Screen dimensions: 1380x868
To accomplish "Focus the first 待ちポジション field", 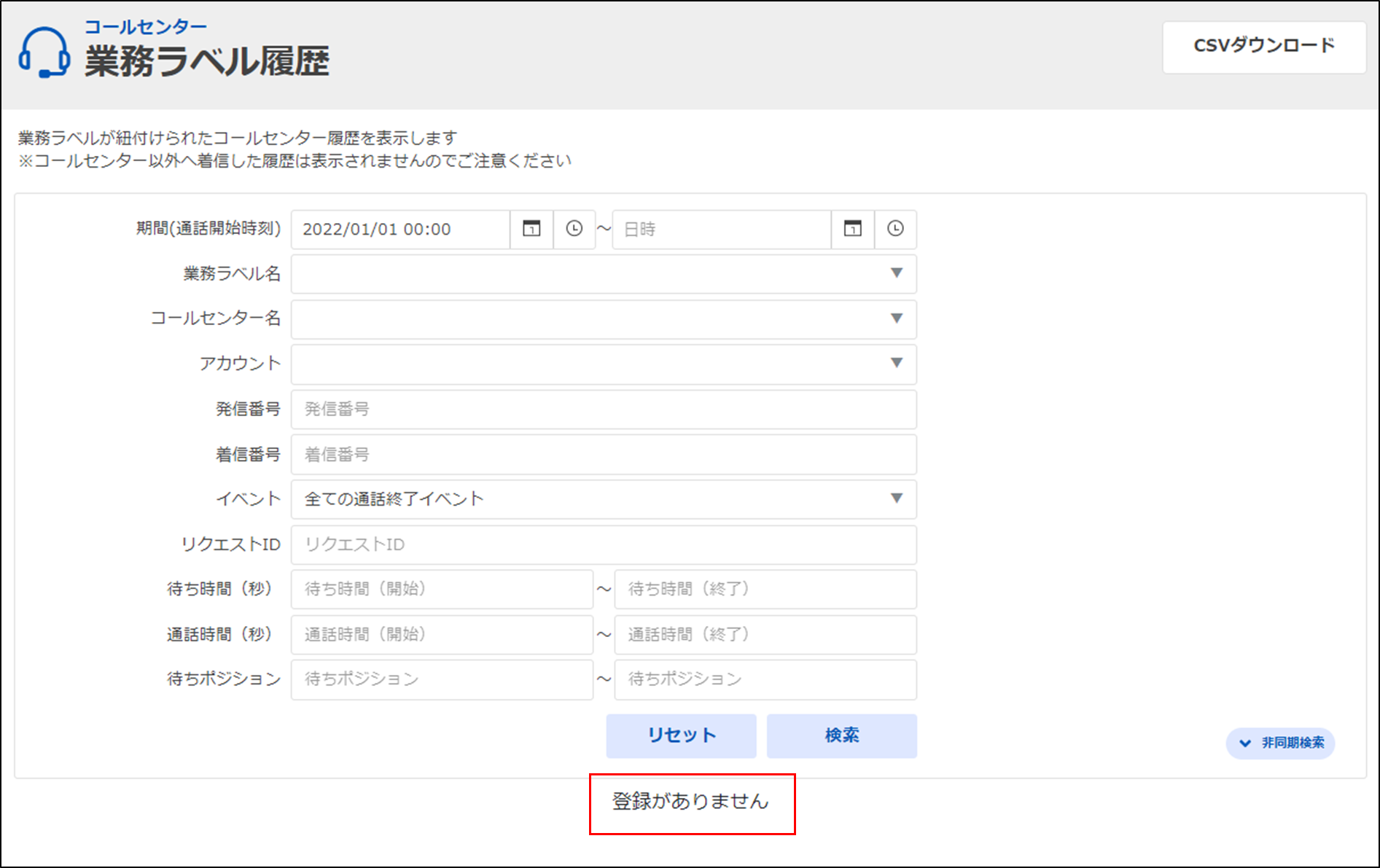I will (442, 679).
